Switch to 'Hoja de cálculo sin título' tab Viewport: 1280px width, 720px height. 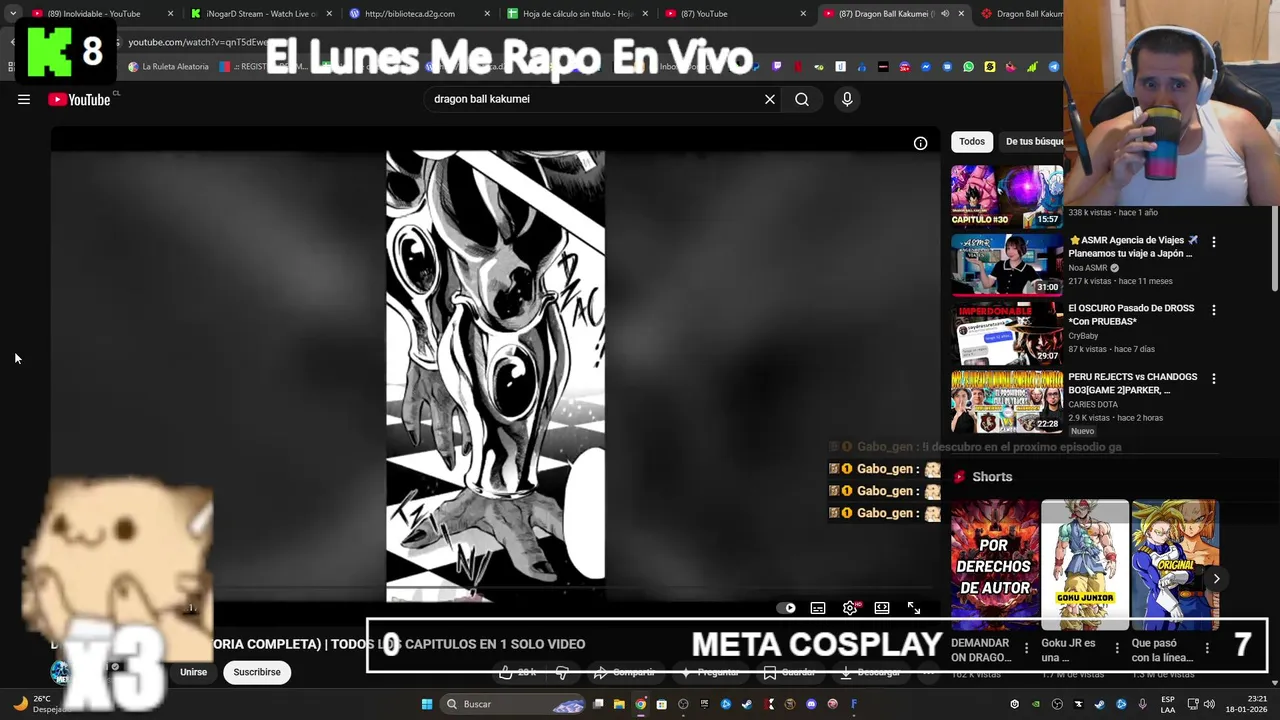coord(577,14)
